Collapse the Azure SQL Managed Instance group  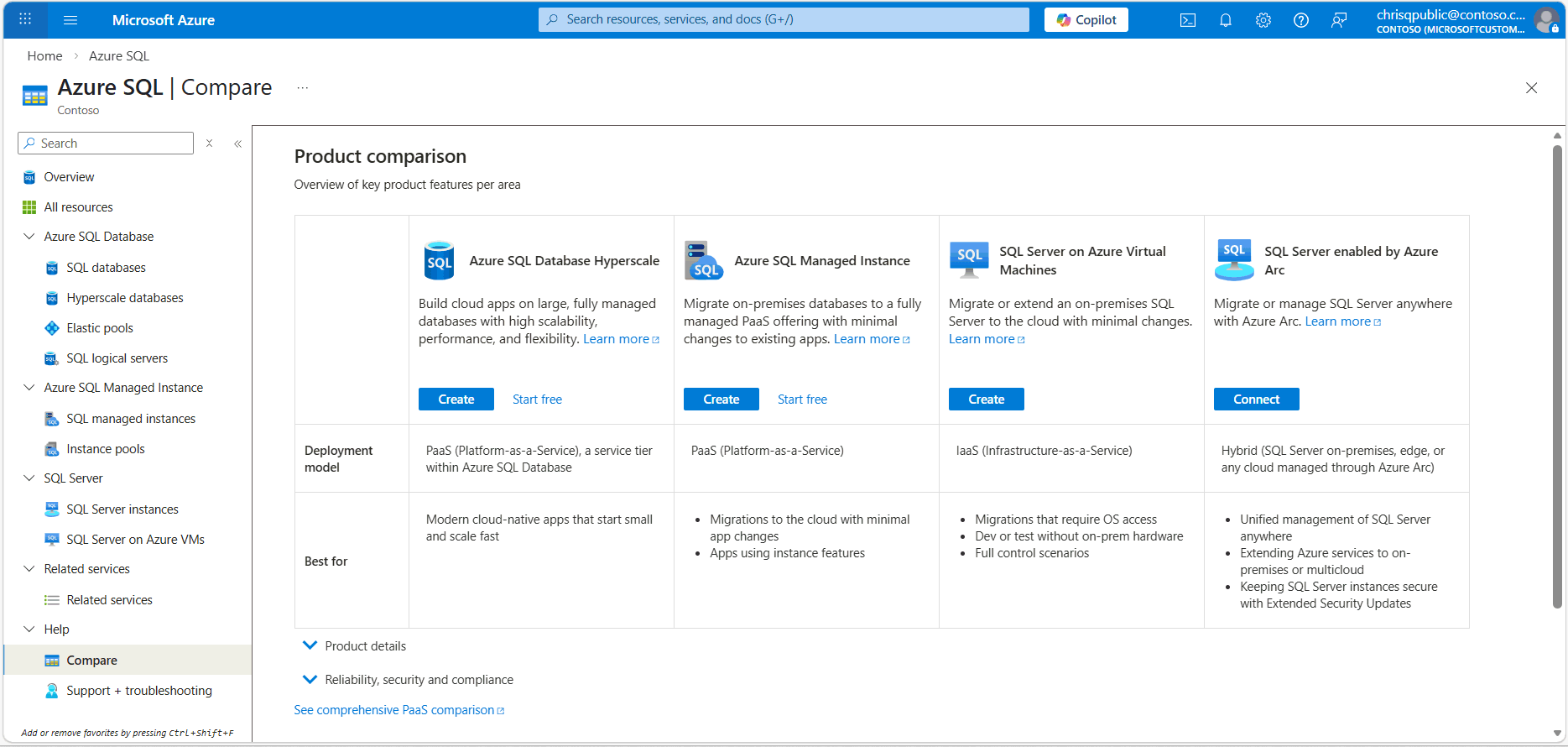click(29, 388)
